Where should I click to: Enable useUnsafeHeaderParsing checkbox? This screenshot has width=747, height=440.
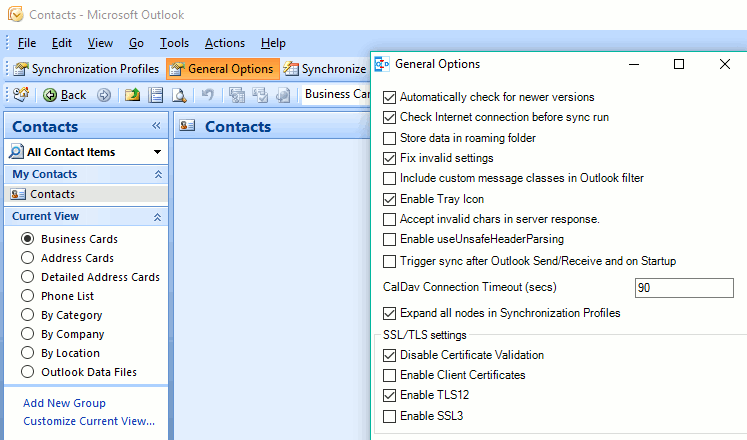[x=389, y=239]
